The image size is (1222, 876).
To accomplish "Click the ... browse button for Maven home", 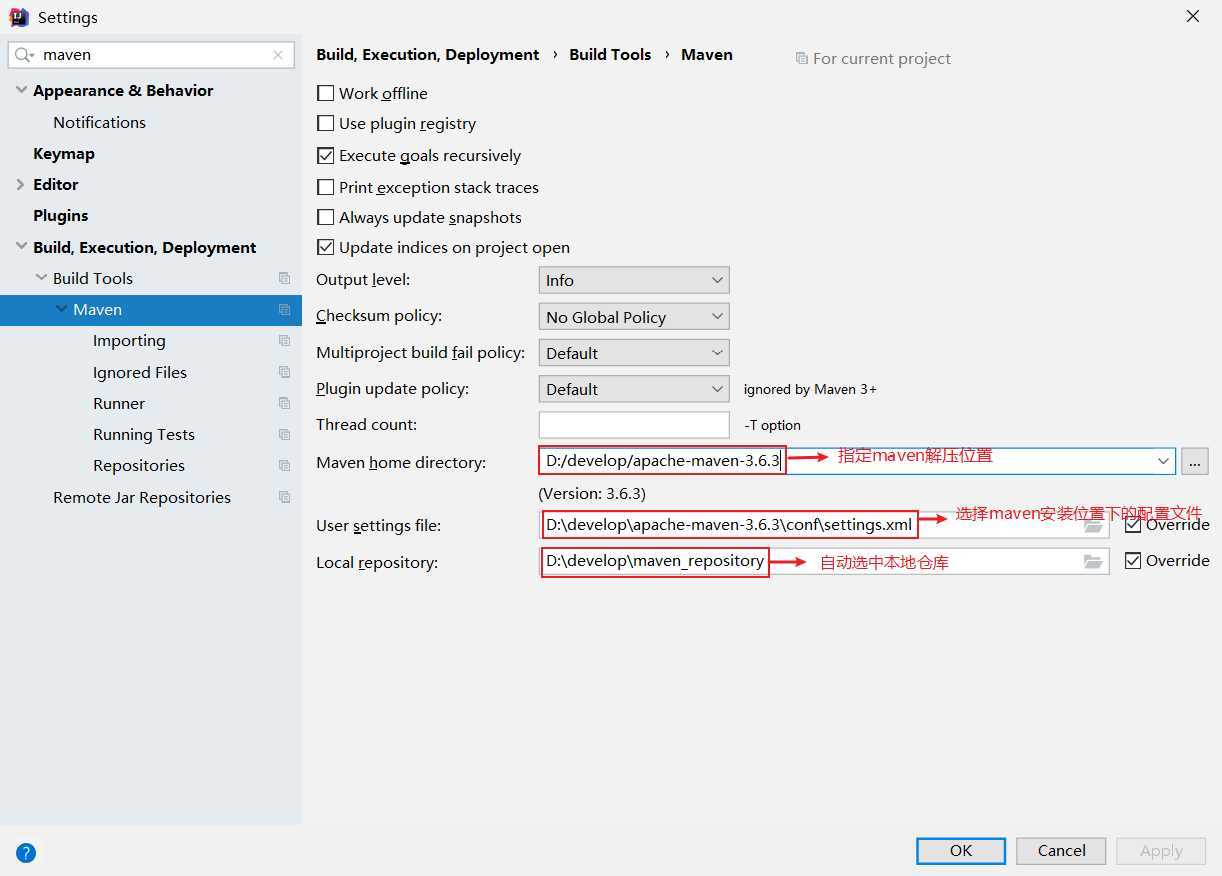I will click(x=1194, y=461).
